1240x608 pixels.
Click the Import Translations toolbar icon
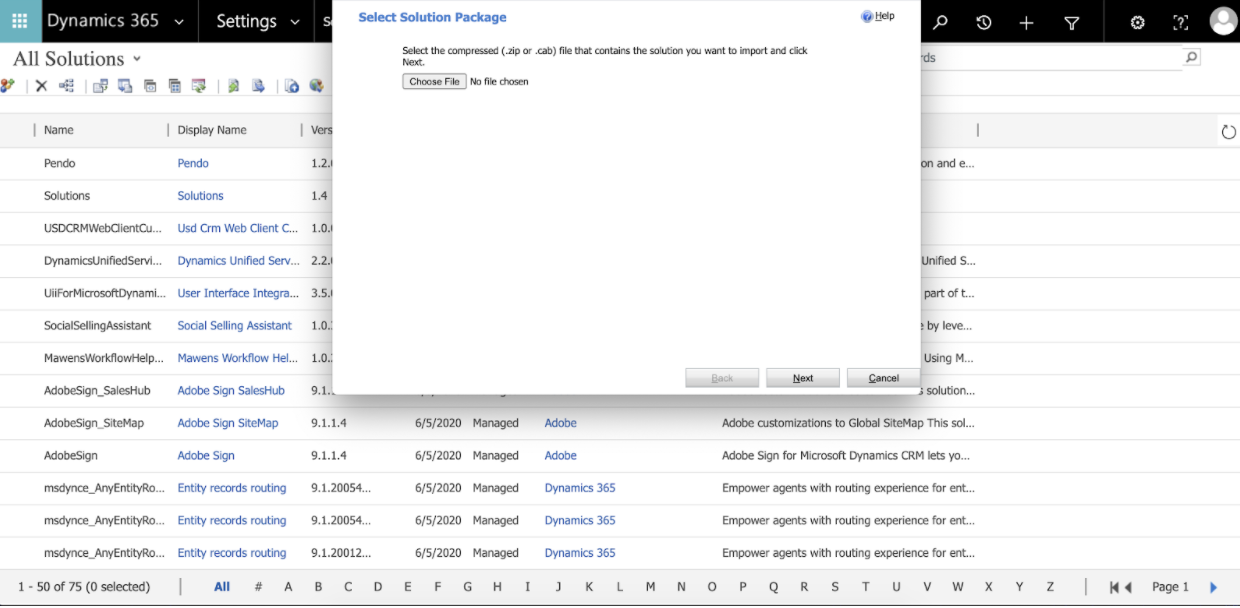233,86
